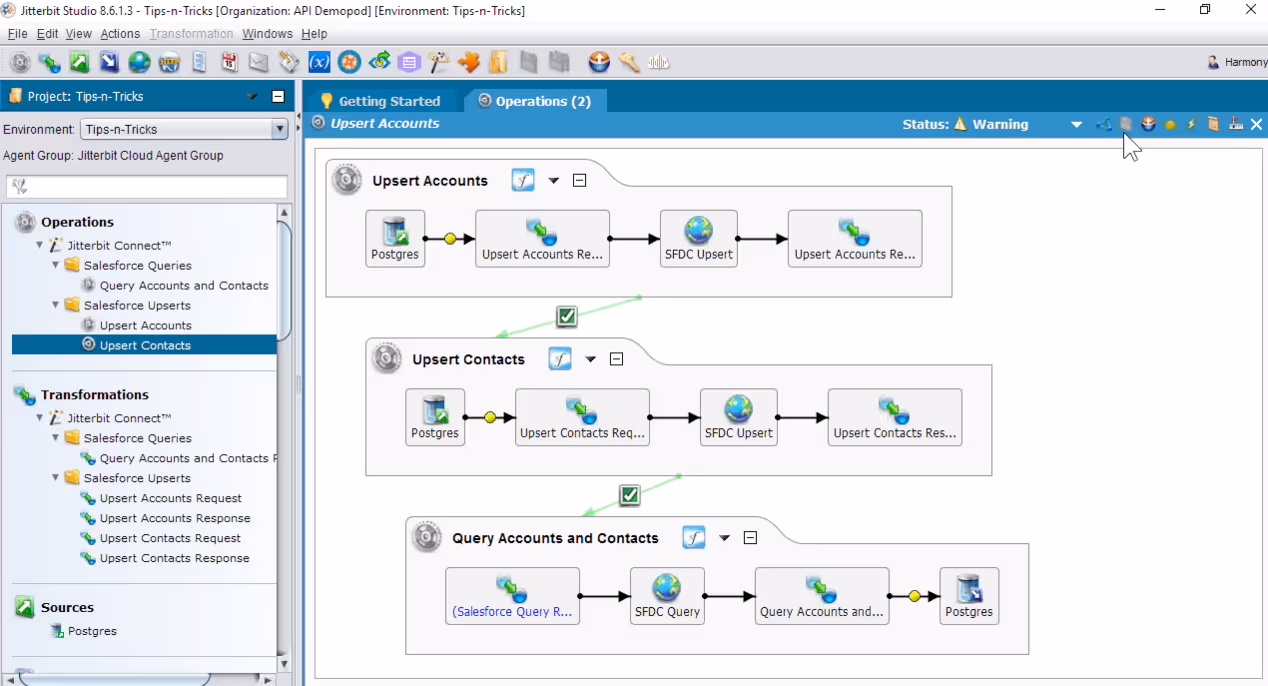Click the script icon beside the Upsert Contacts title
This screenshot has width=1268, height=686.
pos(560,359)
